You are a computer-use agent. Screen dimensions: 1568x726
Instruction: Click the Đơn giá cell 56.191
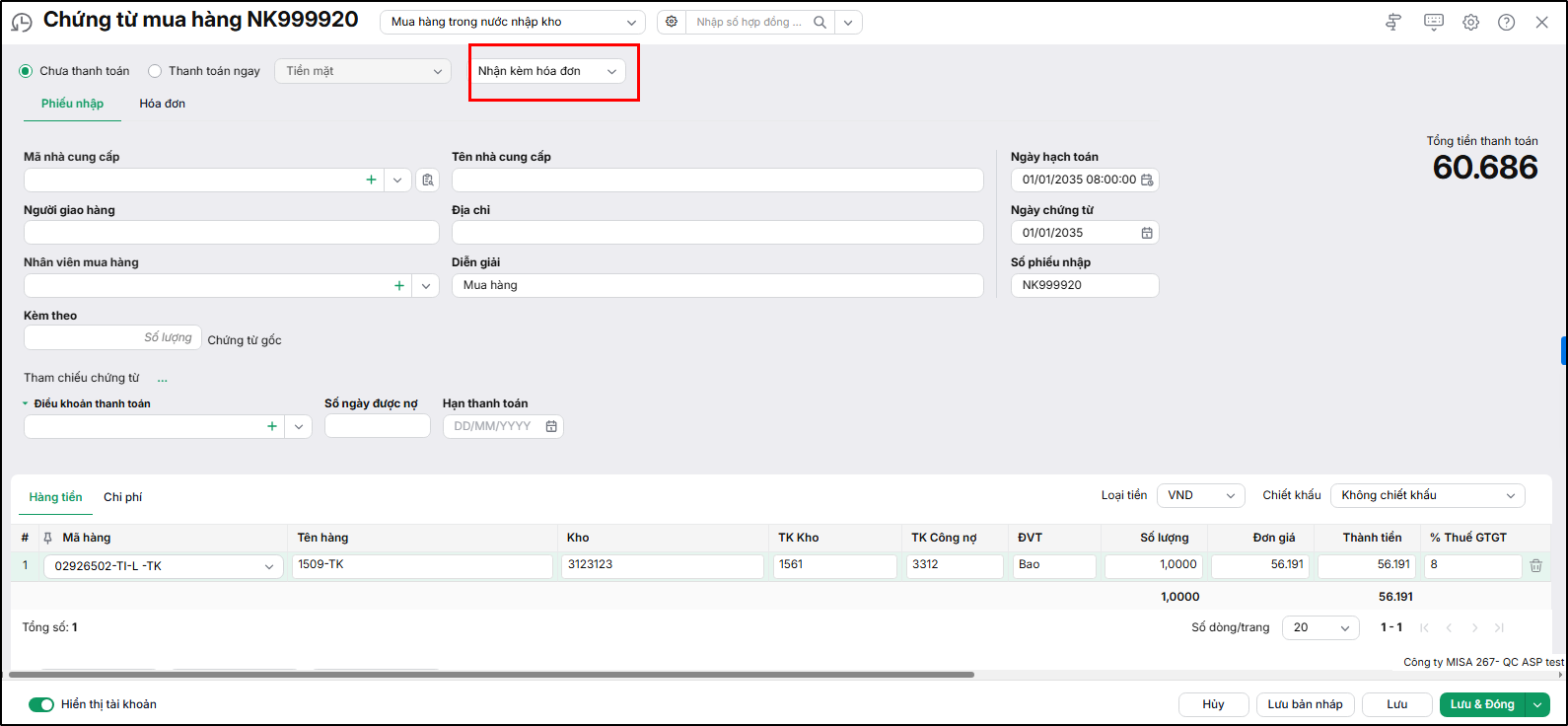1260,565
